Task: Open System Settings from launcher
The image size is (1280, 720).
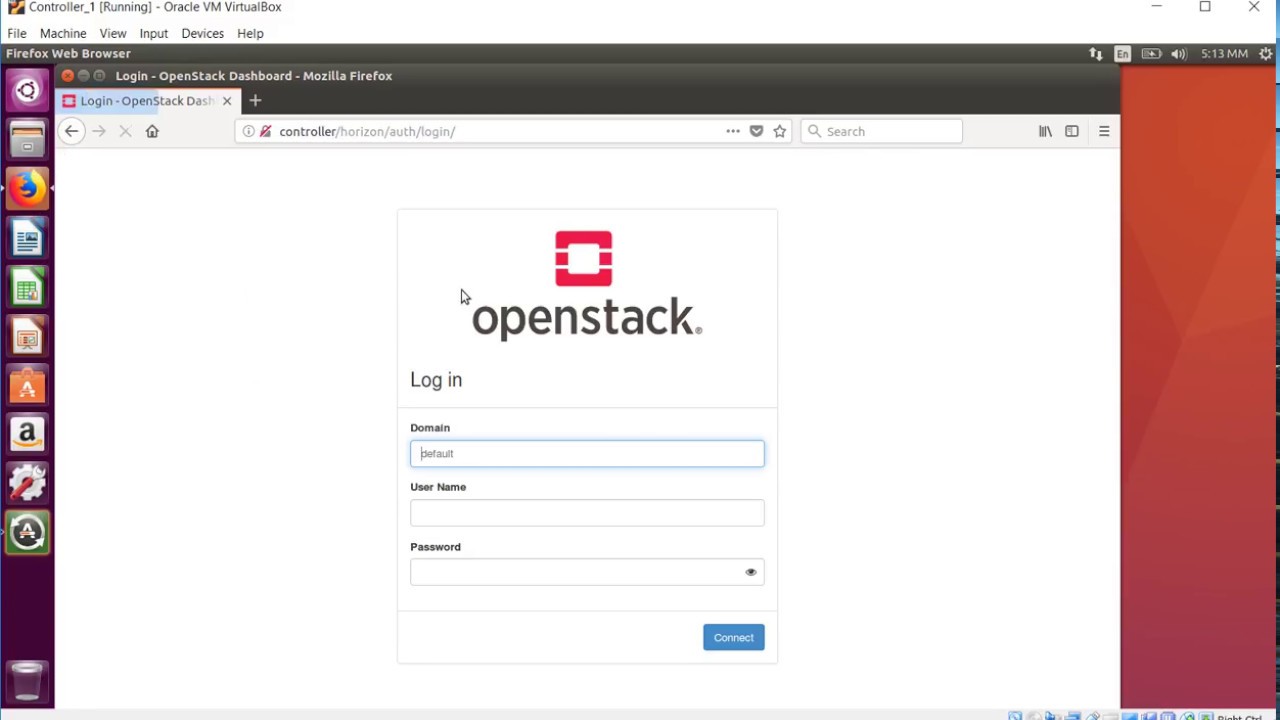Action: (x=27, y=483)
